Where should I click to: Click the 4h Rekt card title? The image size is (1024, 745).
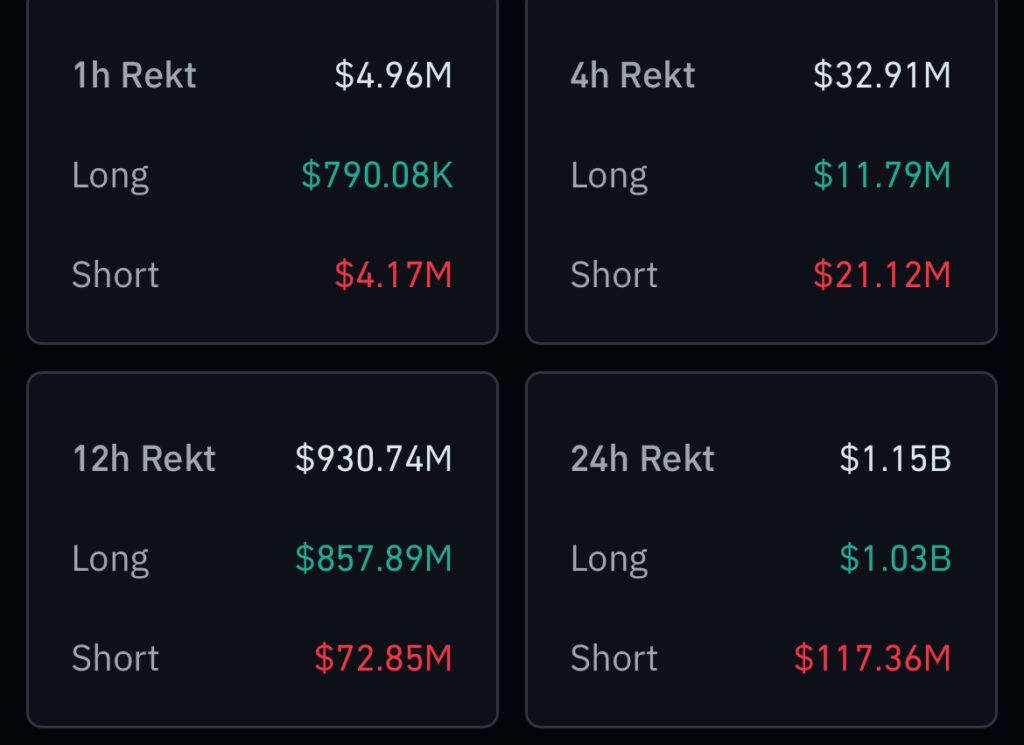633,76
